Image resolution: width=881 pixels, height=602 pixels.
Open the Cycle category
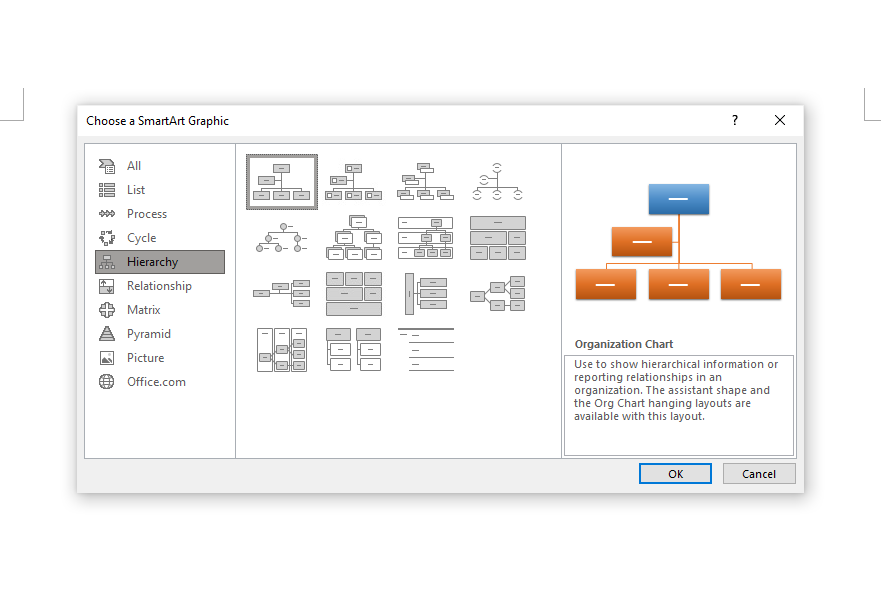(141, 238)
